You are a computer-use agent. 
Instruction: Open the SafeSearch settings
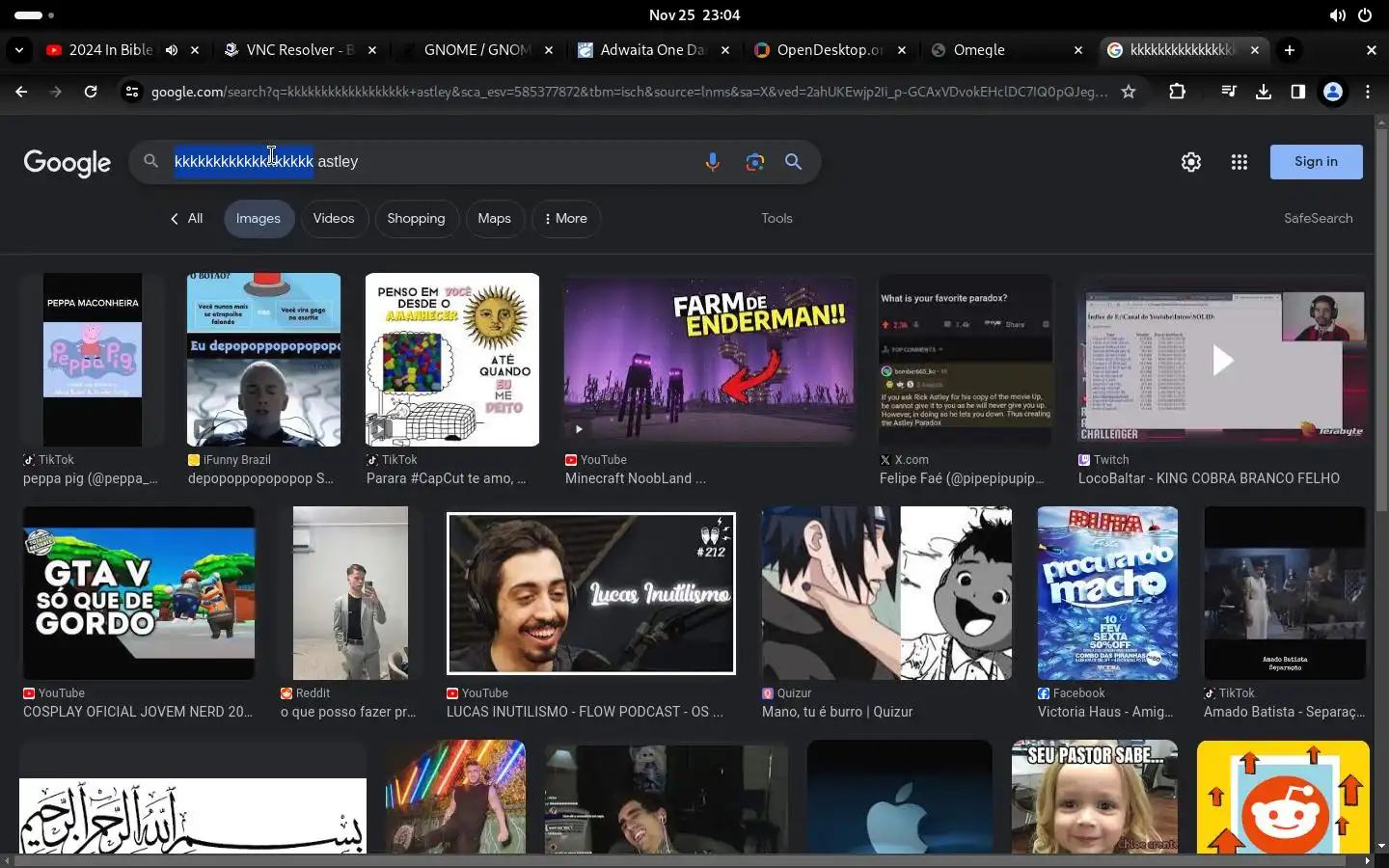pyautogui.click(x=1318, y=219)
